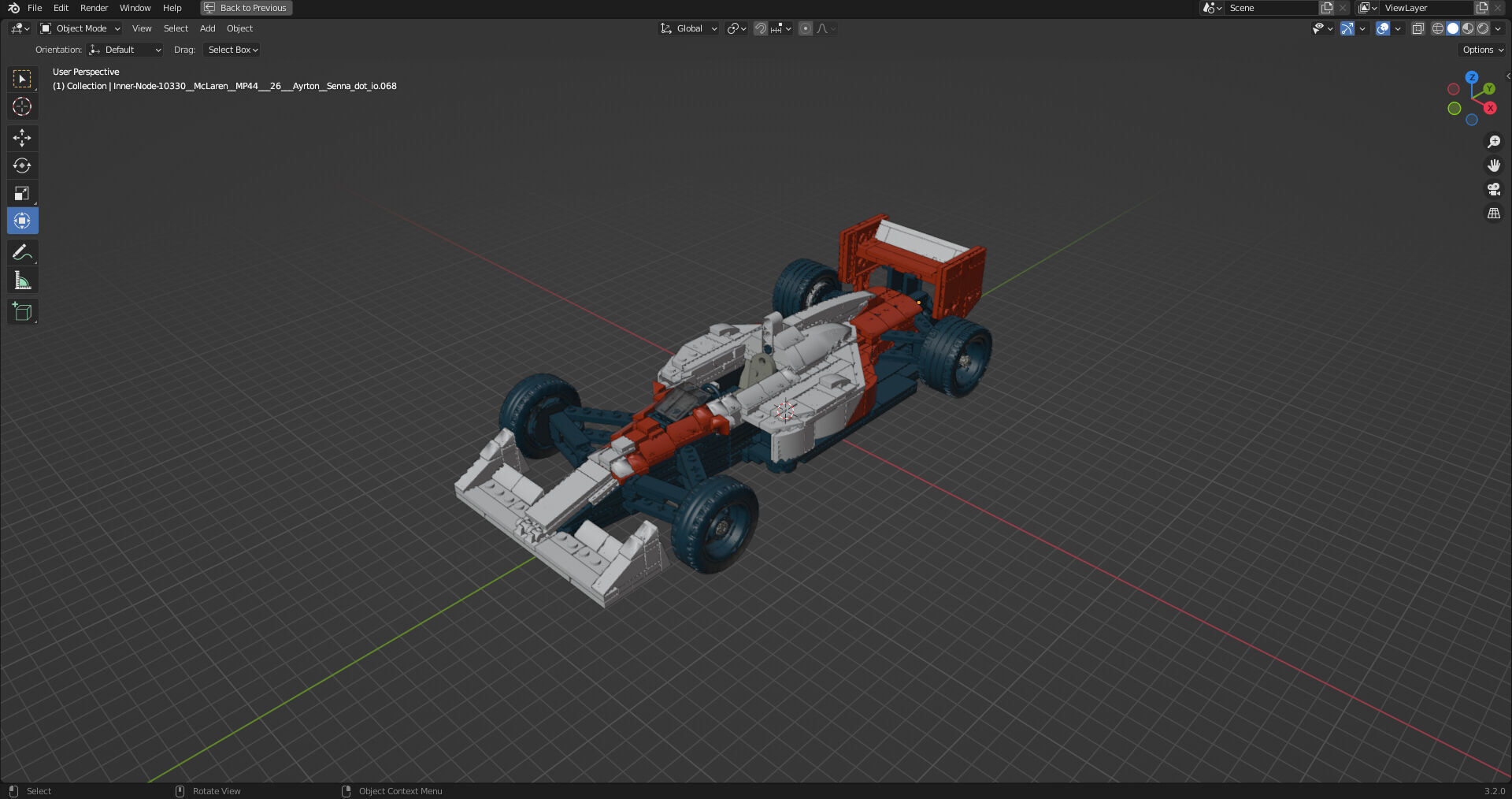Viewport: 1512px width, 799px height.
Task: Toggle snapping magnet
Action: click(x=760, y=28)
